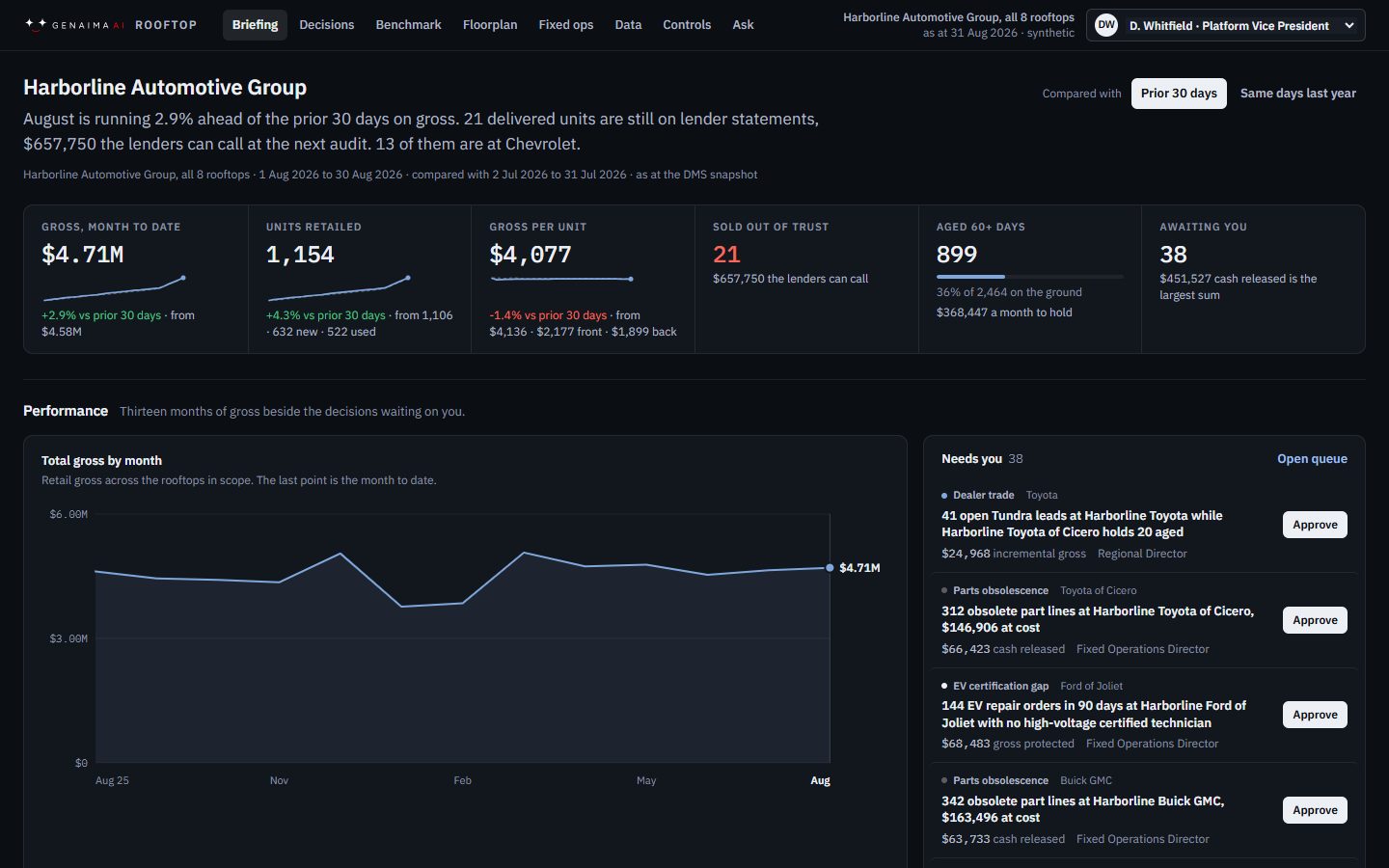Click the red 21 sold out of trust value
Image resolution: width=1389 pixels, height=868 pixels.
point(726,255)
